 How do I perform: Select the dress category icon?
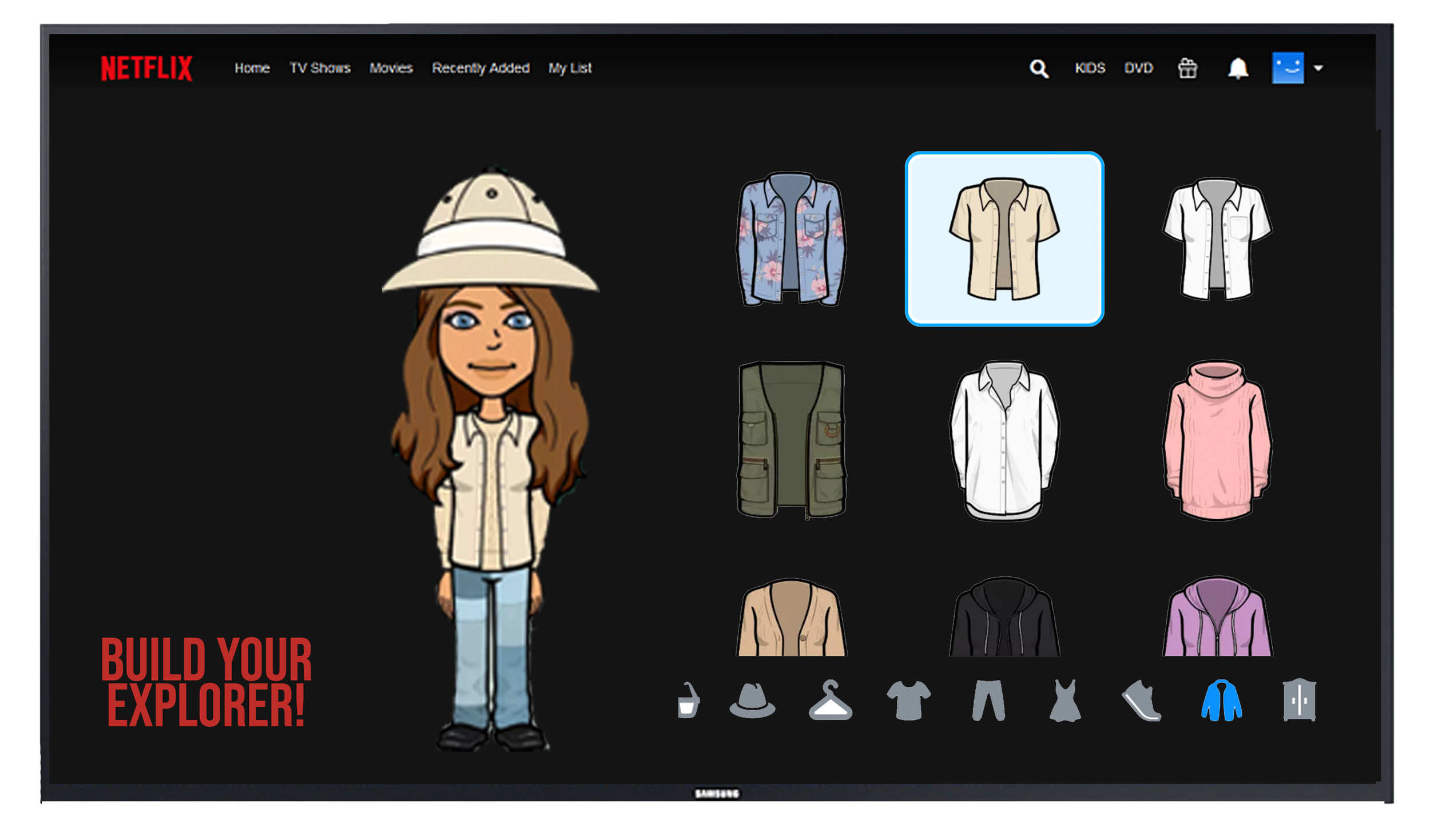tap(1064, 701)
